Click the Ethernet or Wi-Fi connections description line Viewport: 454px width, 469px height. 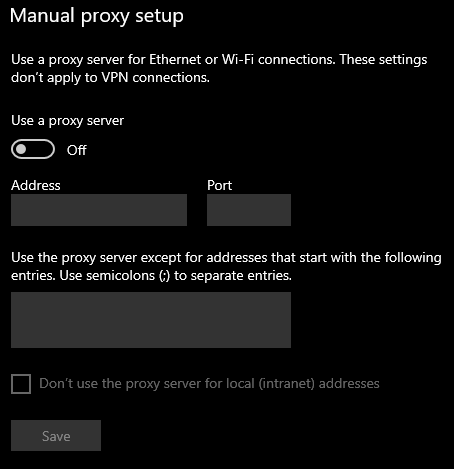pyautogui.click(x=219, y=60)
